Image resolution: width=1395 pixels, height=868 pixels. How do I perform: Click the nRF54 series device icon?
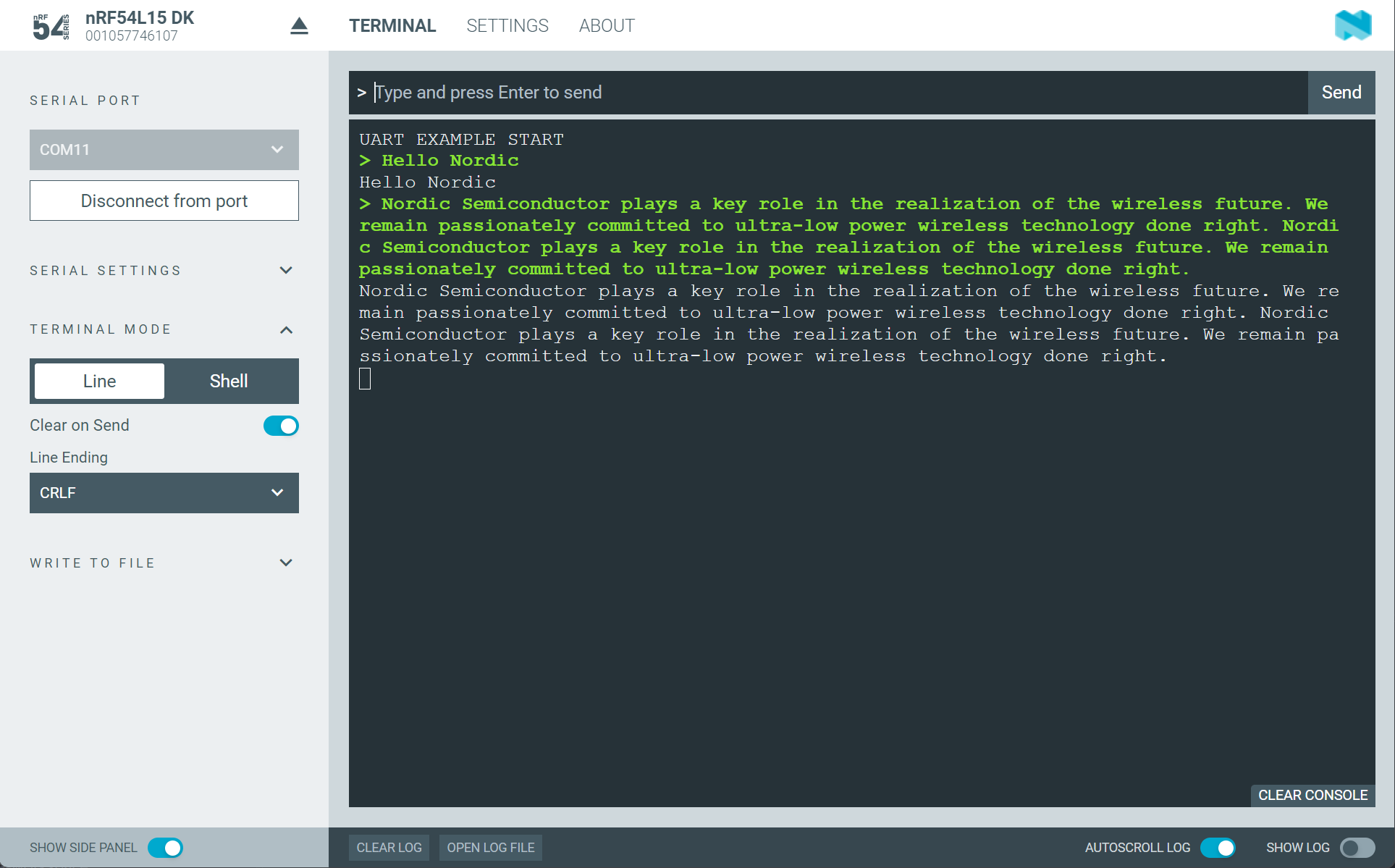[51, 27]
